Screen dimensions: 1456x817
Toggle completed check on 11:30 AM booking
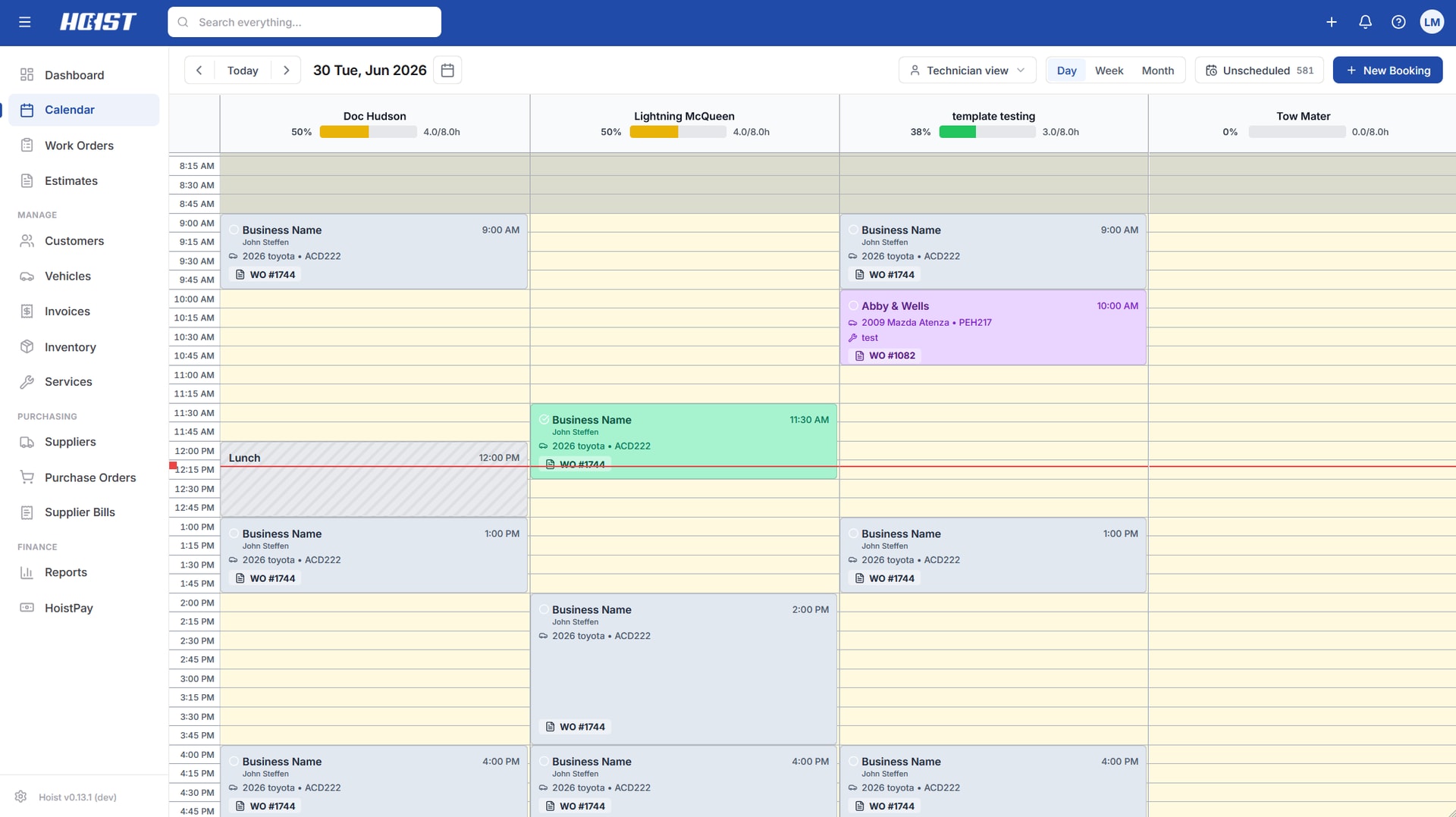544,419
